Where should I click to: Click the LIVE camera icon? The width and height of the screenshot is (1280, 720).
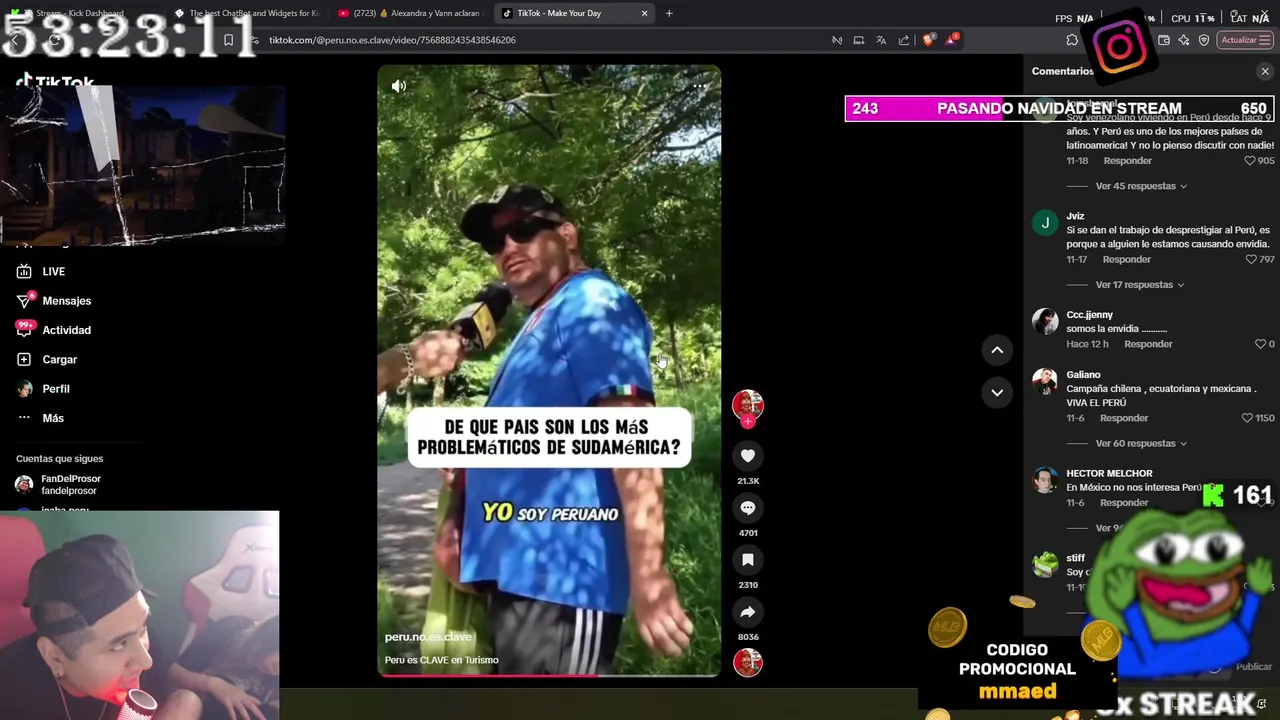24,272
